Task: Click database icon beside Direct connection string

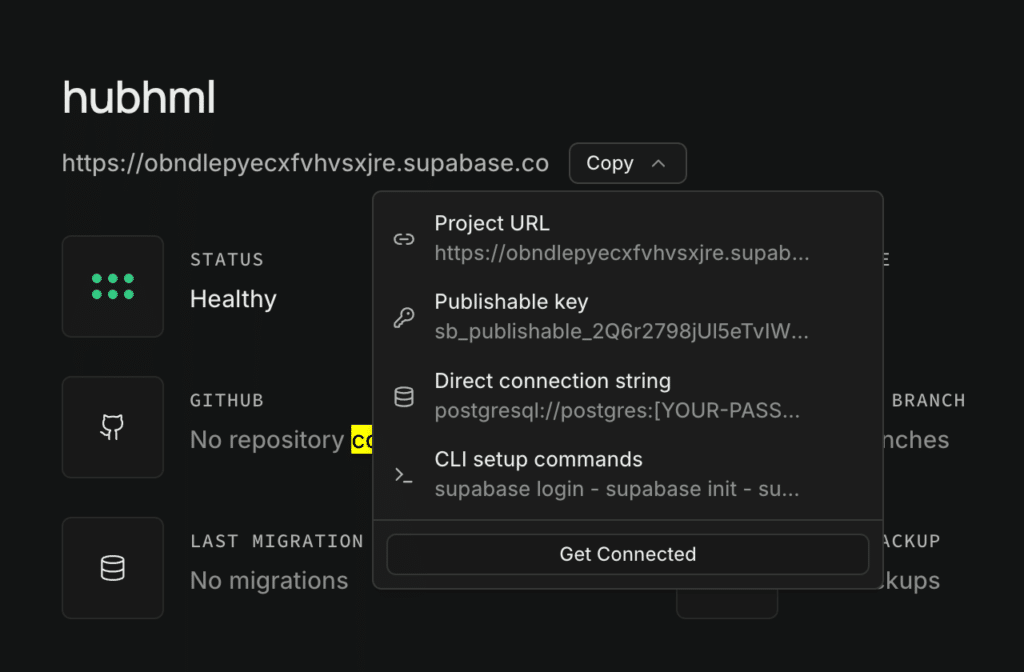Action: (404, 396)
